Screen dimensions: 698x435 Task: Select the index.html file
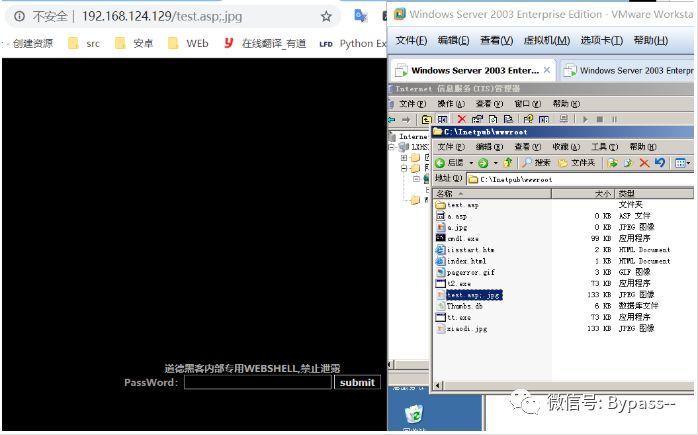(x=461, y=261)
